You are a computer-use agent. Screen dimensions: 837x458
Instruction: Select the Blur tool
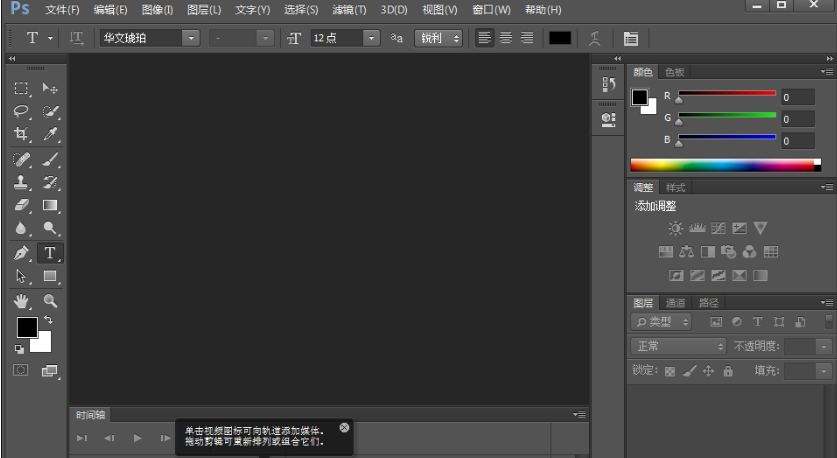click(x=21, y=228)
